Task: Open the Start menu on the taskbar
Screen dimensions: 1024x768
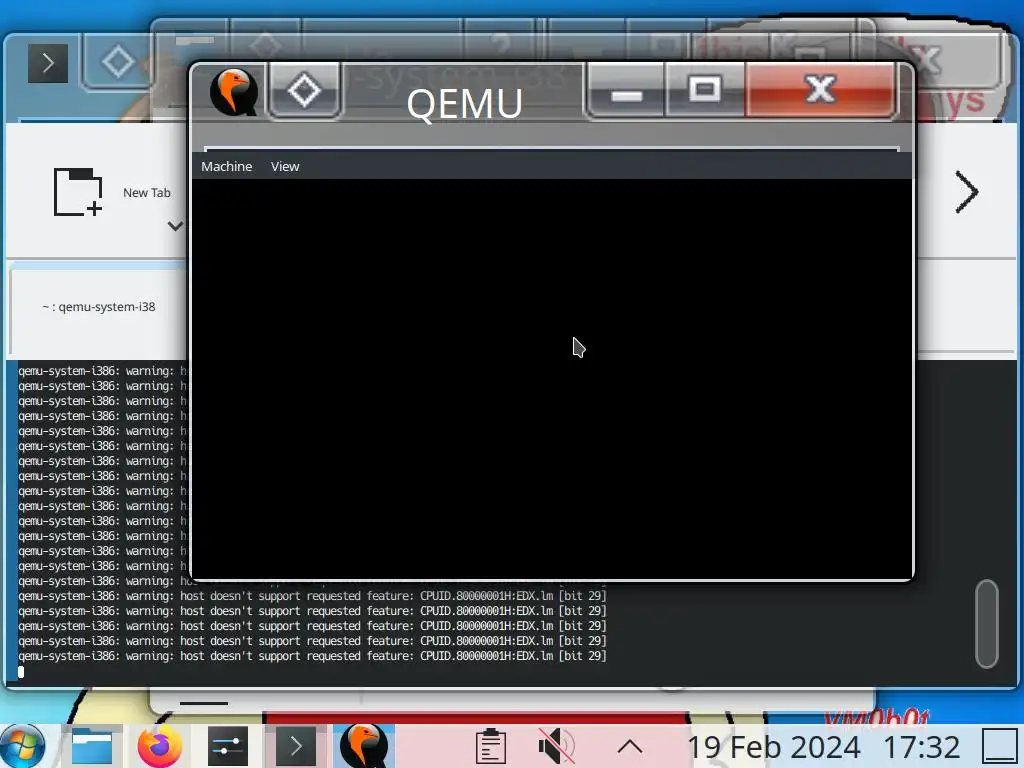Action: tap(24, 746)
